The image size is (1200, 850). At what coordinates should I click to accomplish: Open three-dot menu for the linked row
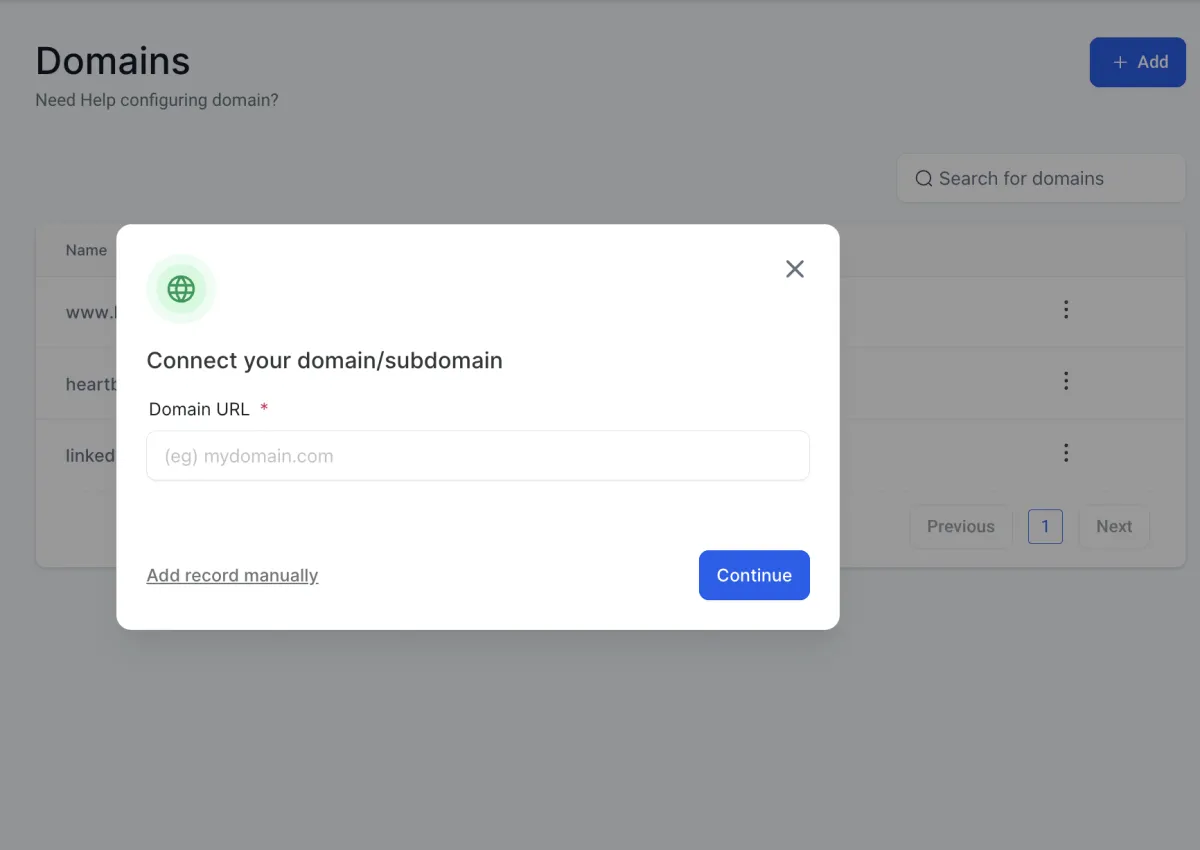(x=1066, y=453)
